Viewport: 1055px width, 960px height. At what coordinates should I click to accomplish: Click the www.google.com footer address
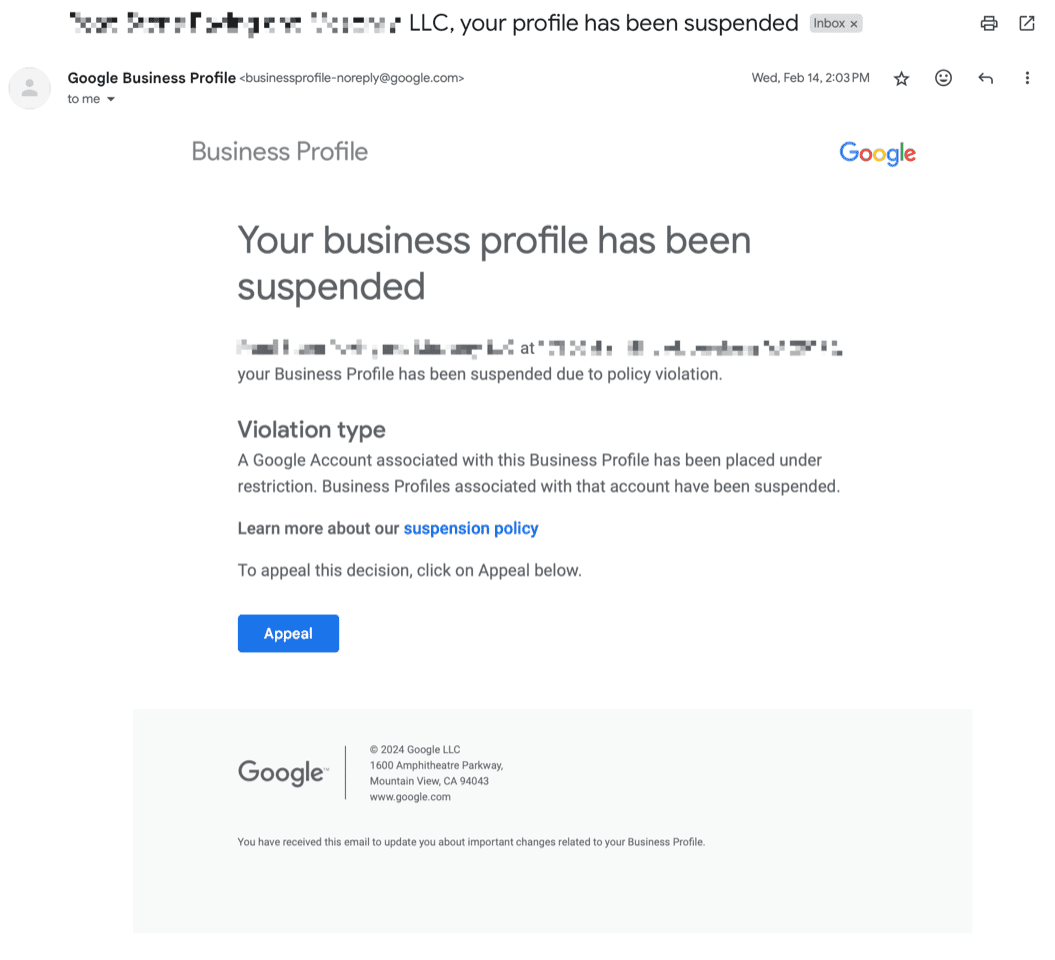pos(410,797)
